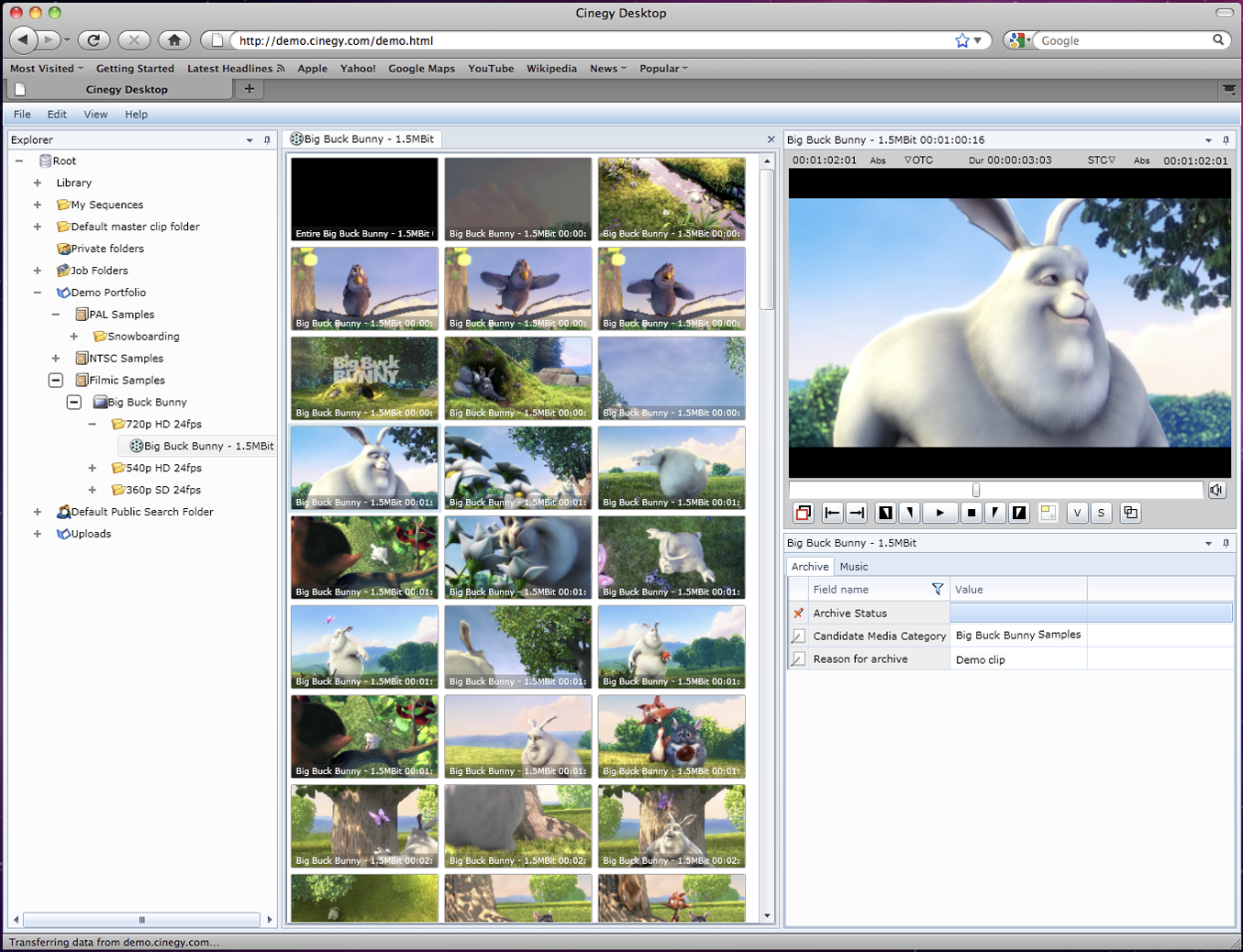The image size is (1243, 952).
Task: Click the red overlapping-squares button in player controls
Action: coord(804,513)
